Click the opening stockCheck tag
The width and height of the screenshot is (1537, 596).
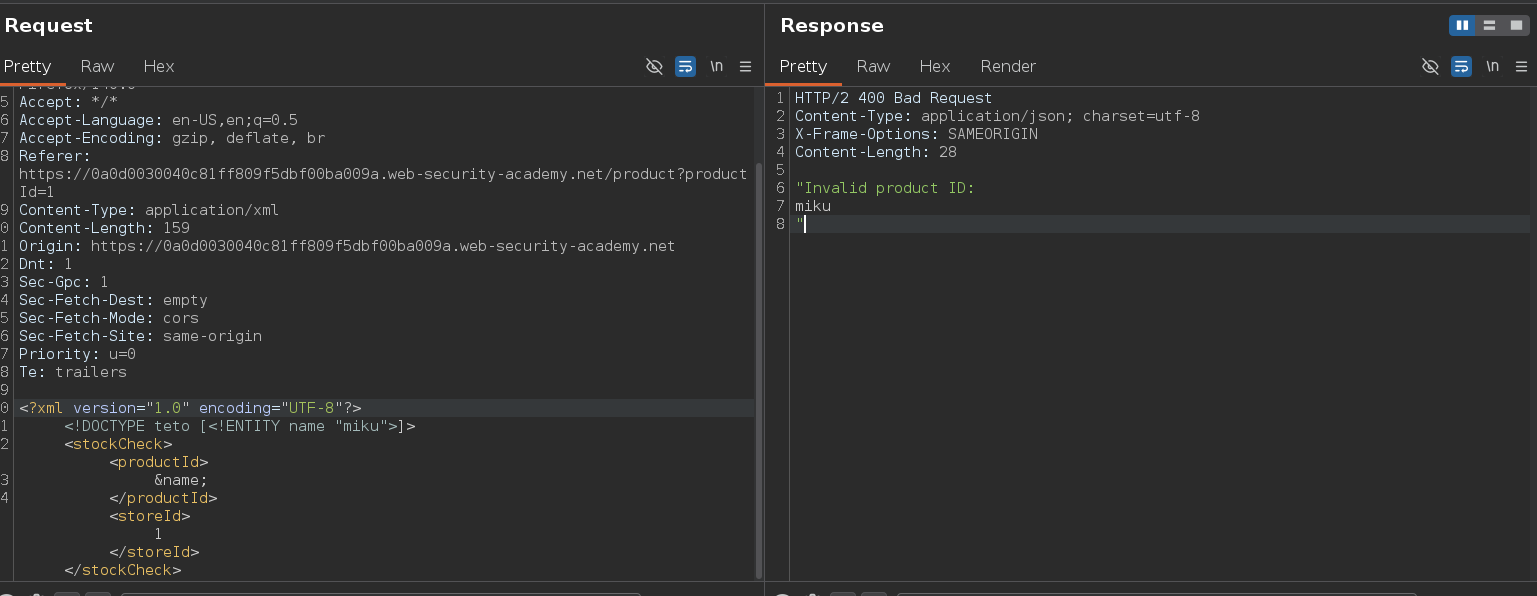118,444
